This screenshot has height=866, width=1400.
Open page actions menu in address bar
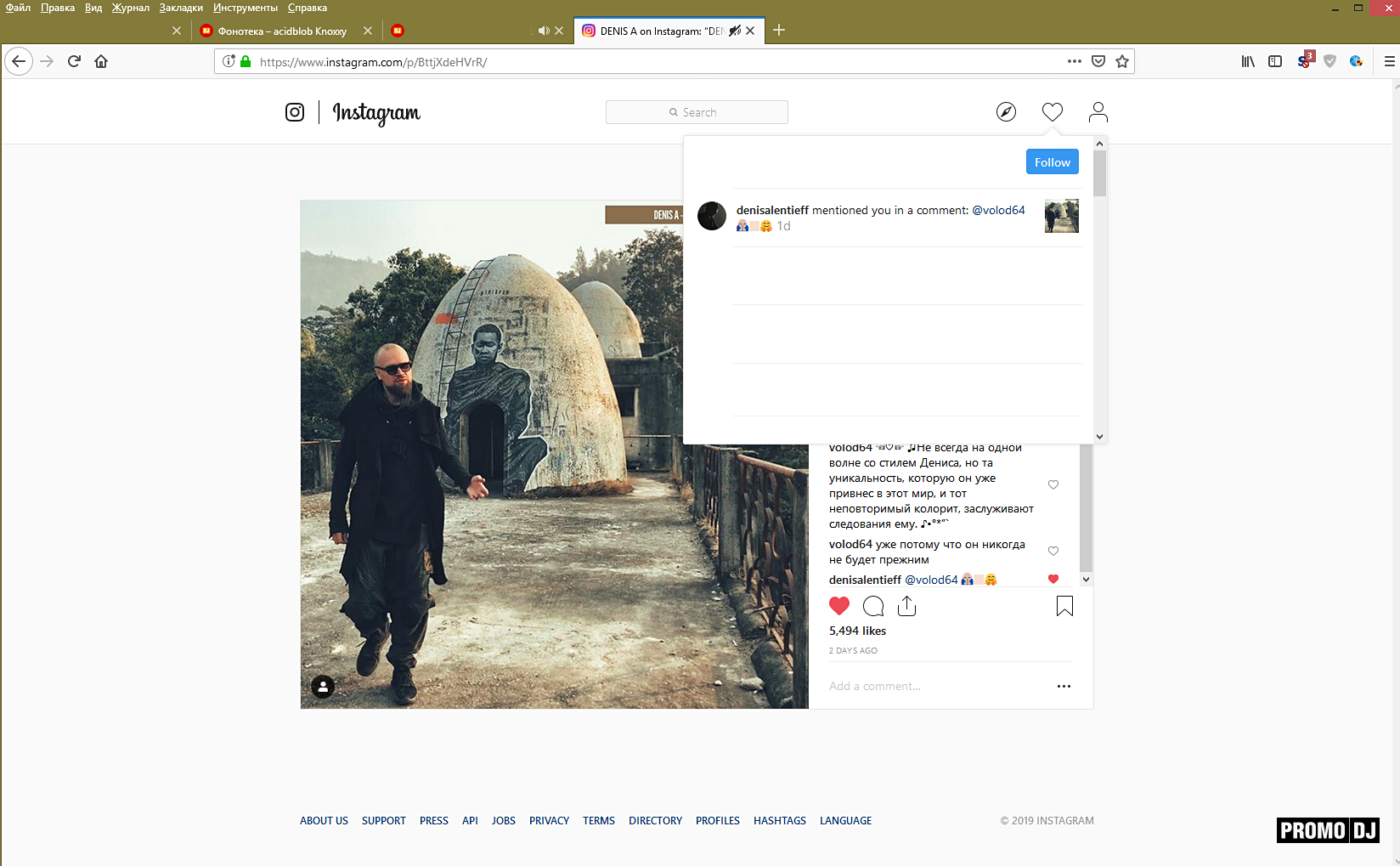coord(1075,61)
